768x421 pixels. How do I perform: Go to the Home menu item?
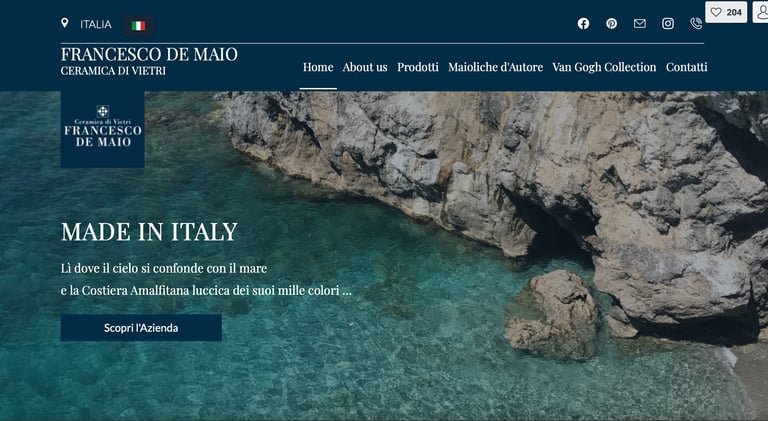318,67
